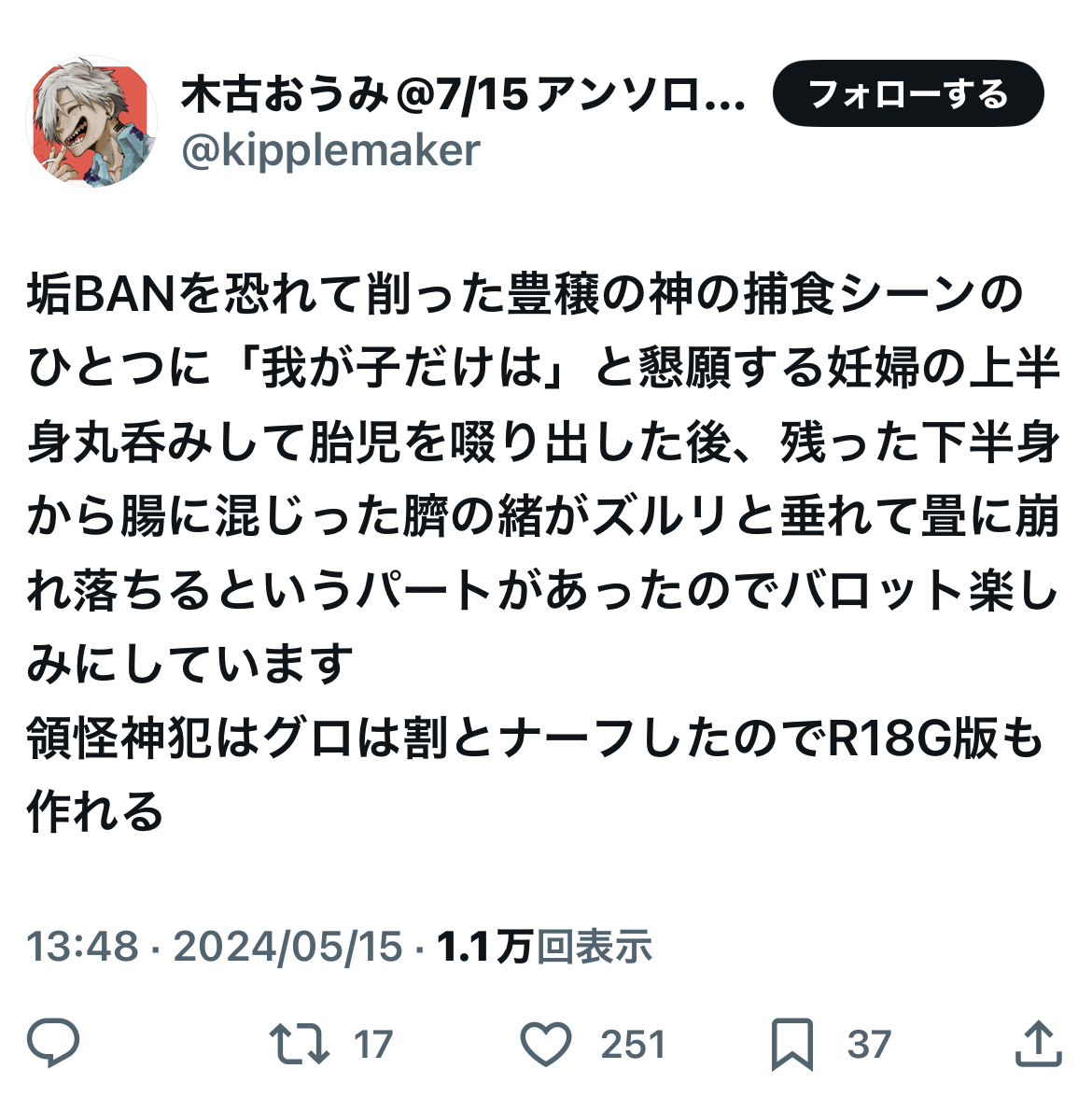Click the 2024/05/15 date
Image resolution: width=1092 pixels, height=1097 pixels.
coord(287,946)
